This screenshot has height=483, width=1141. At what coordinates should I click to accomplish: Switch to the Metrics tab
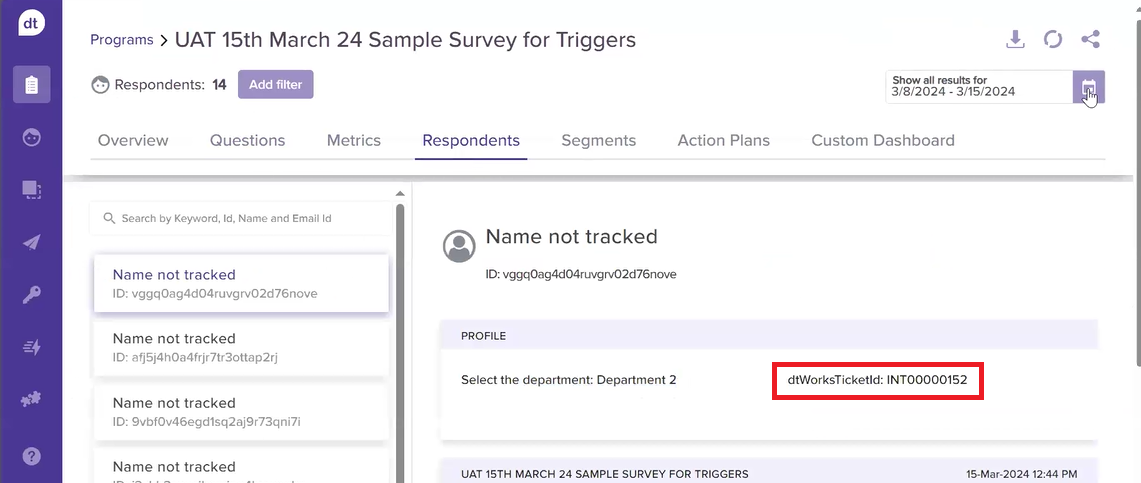[353, 141]
